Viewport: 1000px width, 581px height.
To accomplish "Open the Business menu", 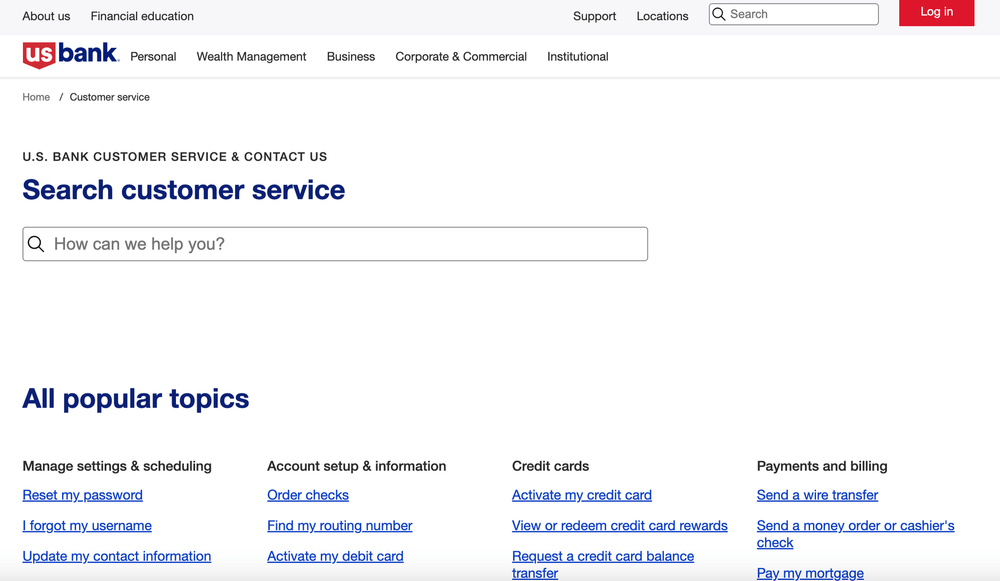I will 351,56.
